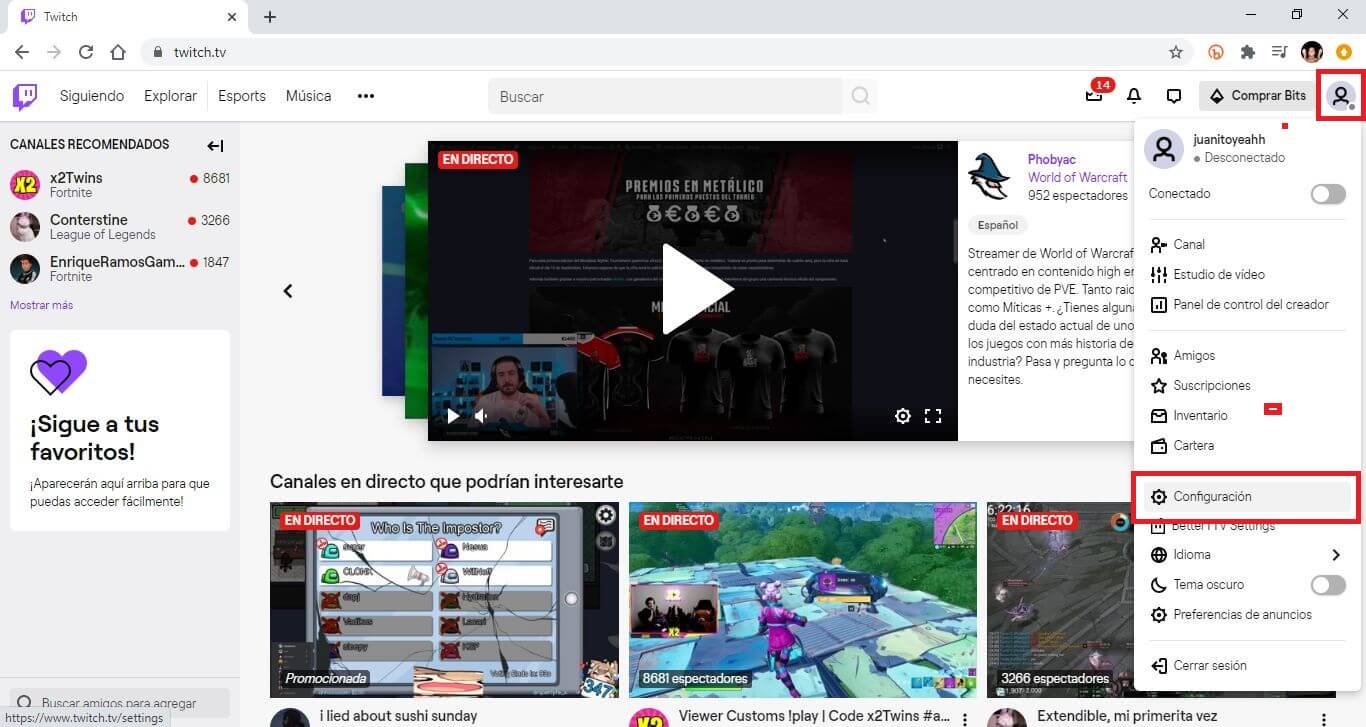Open Prime loot inbox with 14 badge
The image size is (1366, 727).
[x=1094, y=96]
